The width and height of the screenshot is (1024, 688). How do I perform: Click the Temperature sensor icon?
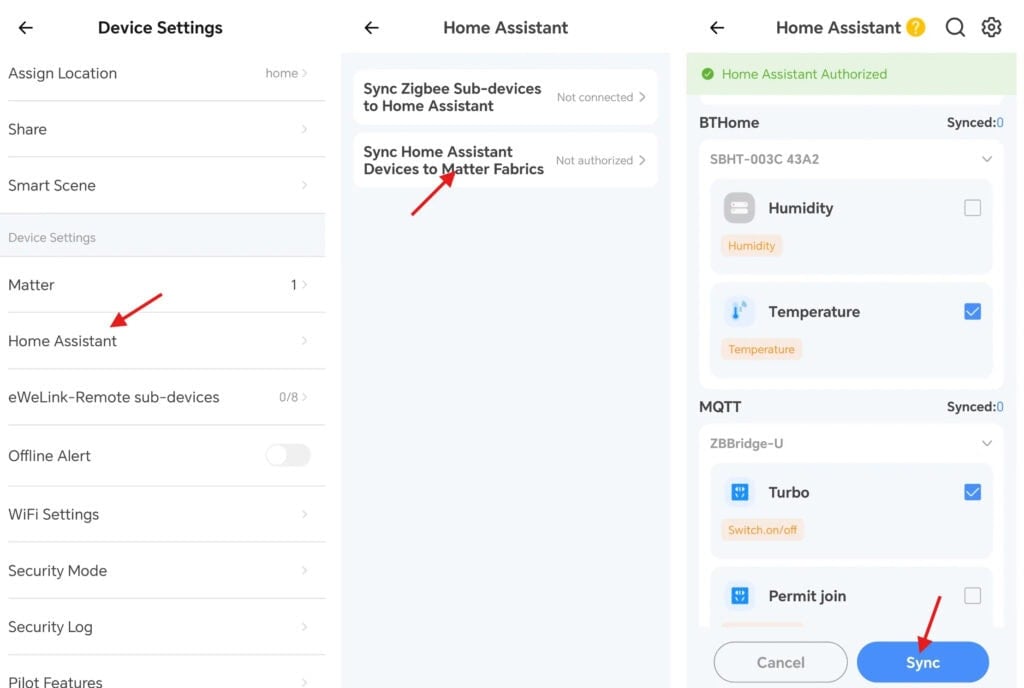737,311
